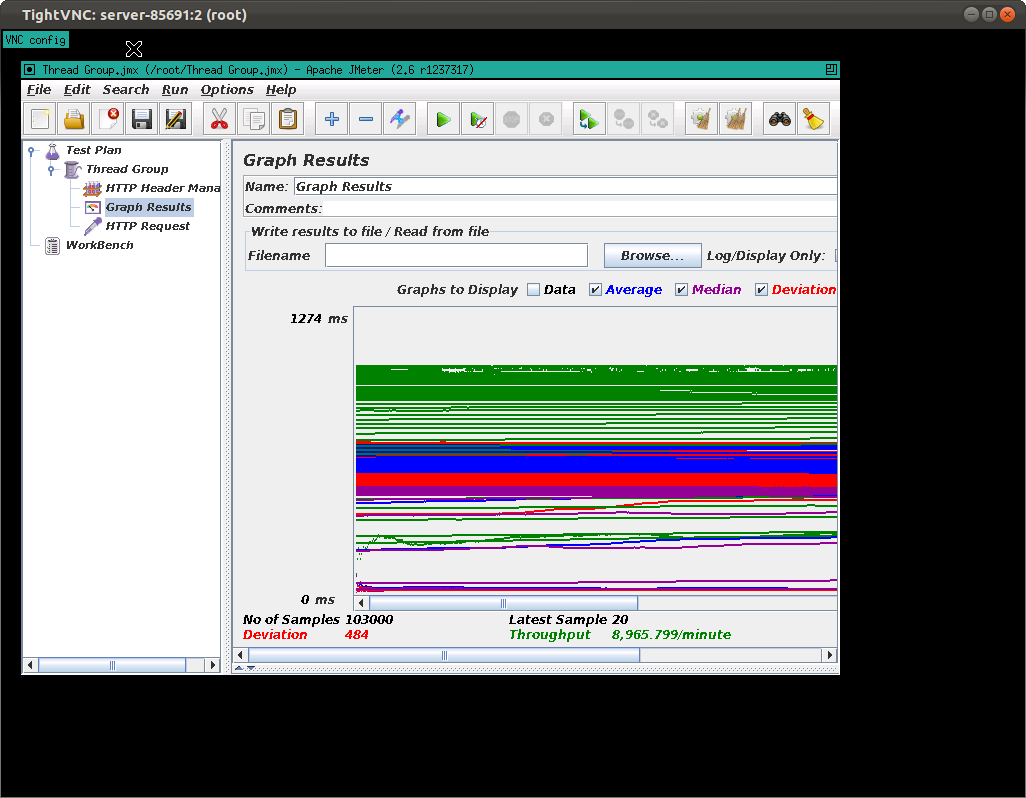Viewport: 1026px width, 798px height.
Task: Click the Comments input field
Action: 580,209
